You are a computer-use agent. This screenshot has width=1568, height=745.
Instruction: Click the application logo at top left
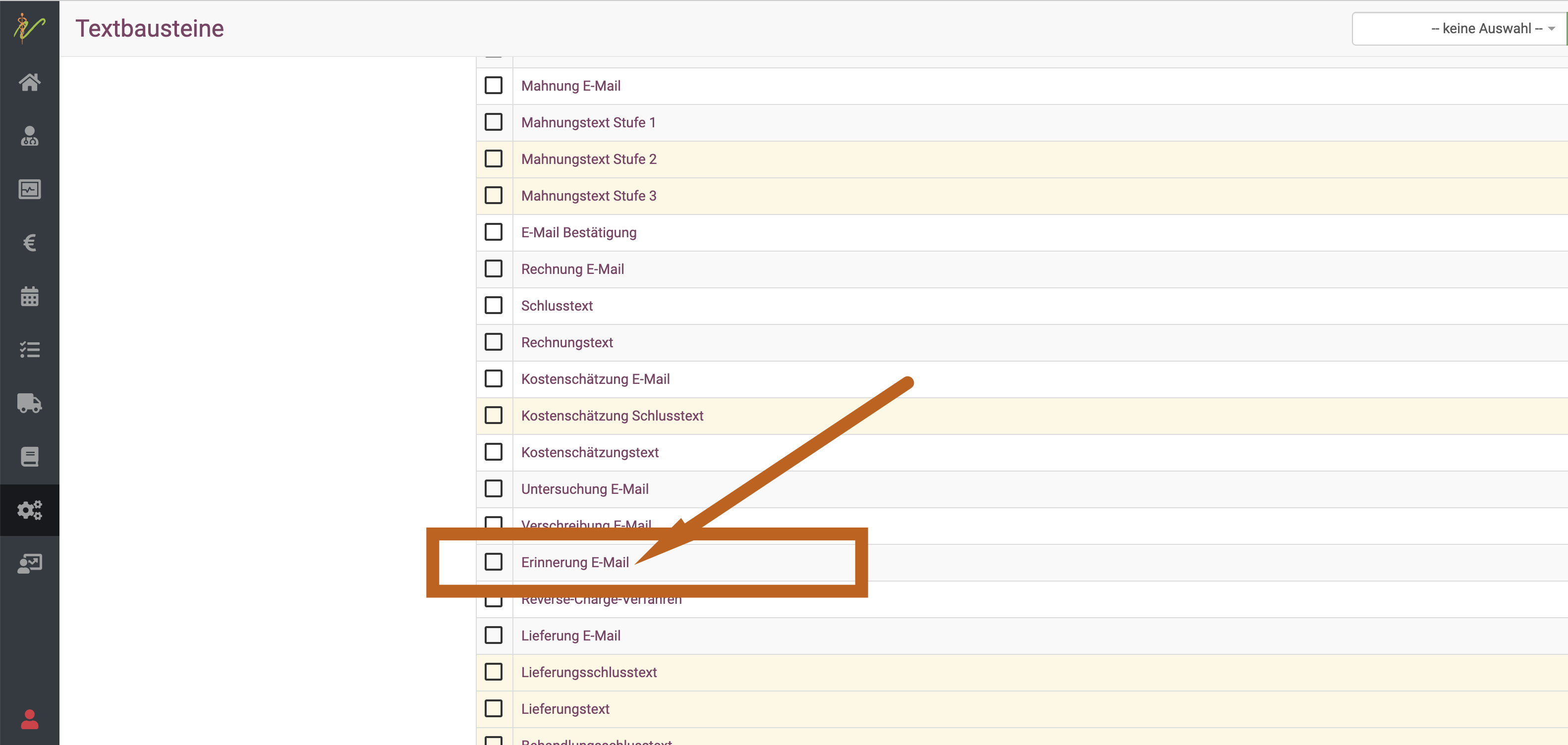point(29,28)
